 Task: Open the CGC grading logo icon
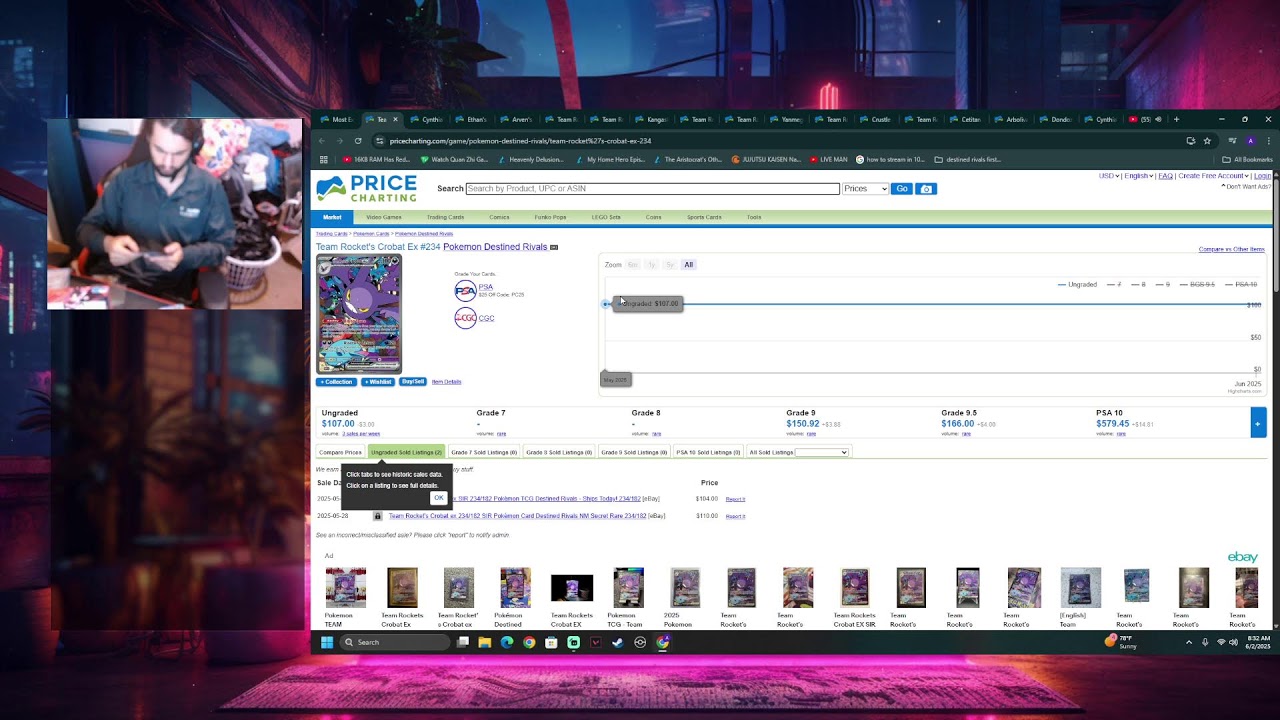[465, 318]
